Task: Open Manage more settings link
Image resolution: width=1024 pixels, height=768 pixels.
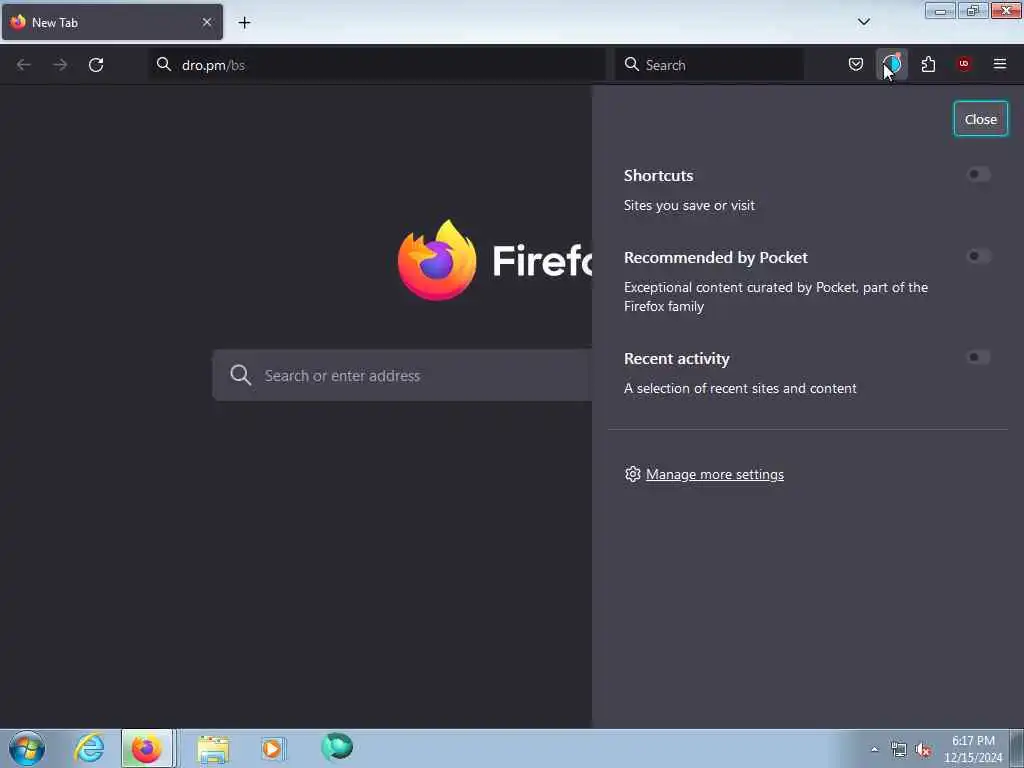Action: [714, 474]
